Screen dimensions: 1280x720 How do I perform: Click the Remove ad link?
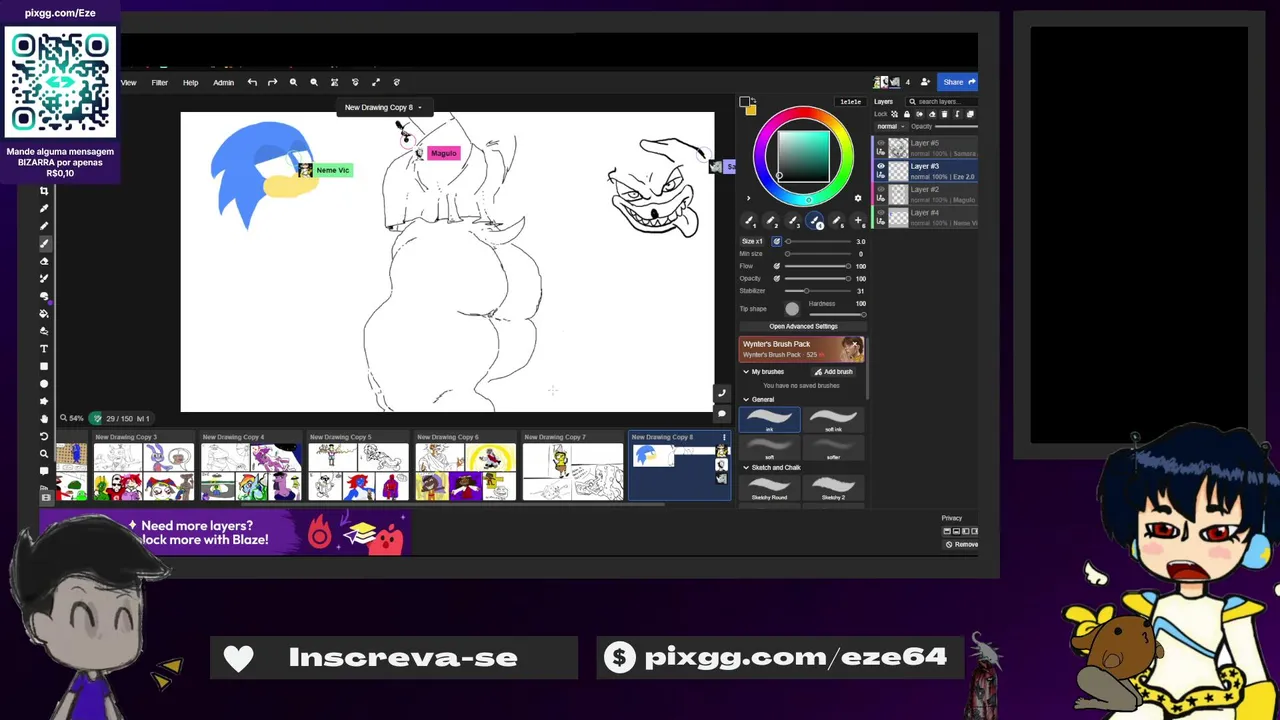962,544
